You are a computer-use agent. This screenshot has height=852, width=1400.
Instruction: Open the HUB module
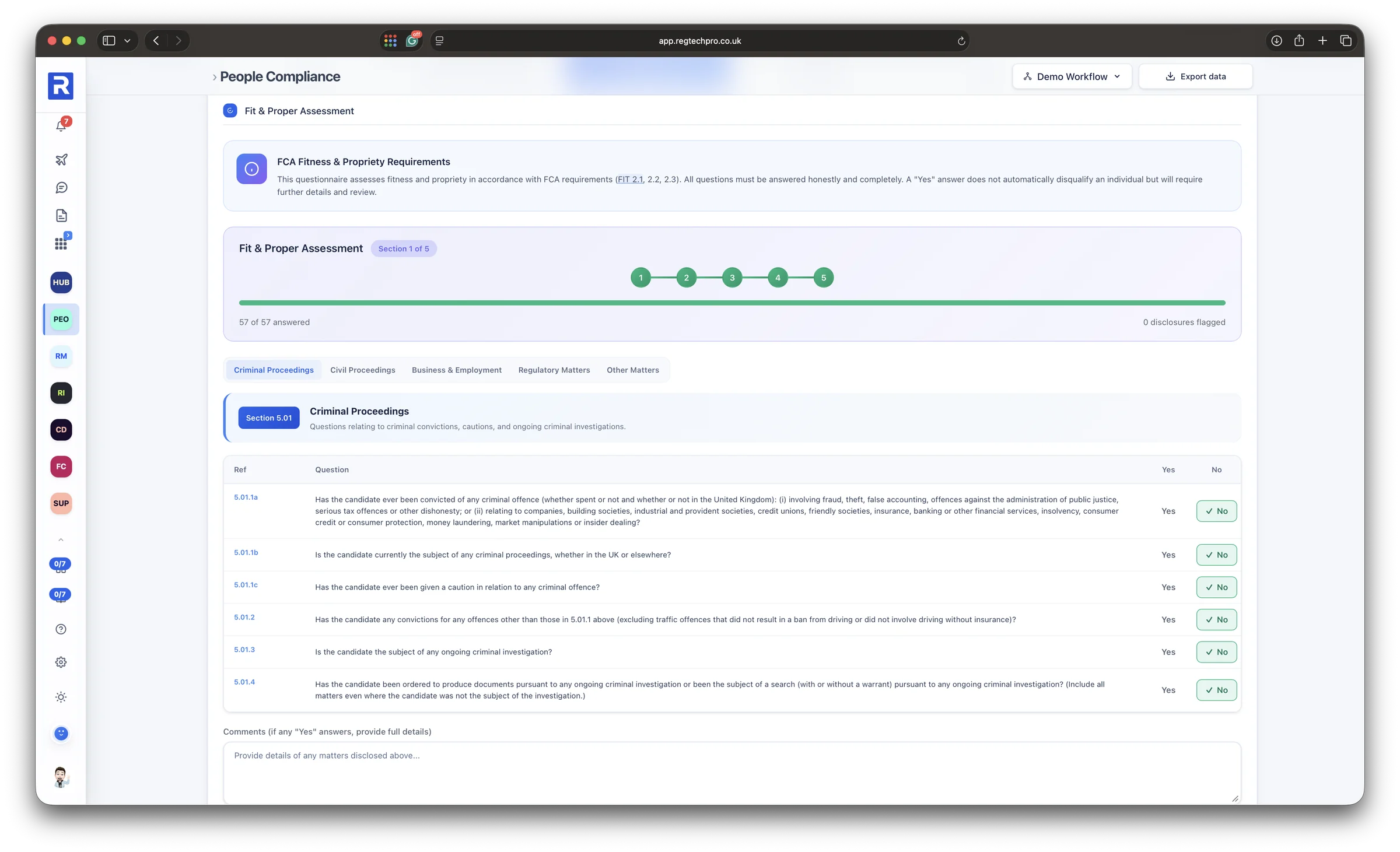[61, 282]
